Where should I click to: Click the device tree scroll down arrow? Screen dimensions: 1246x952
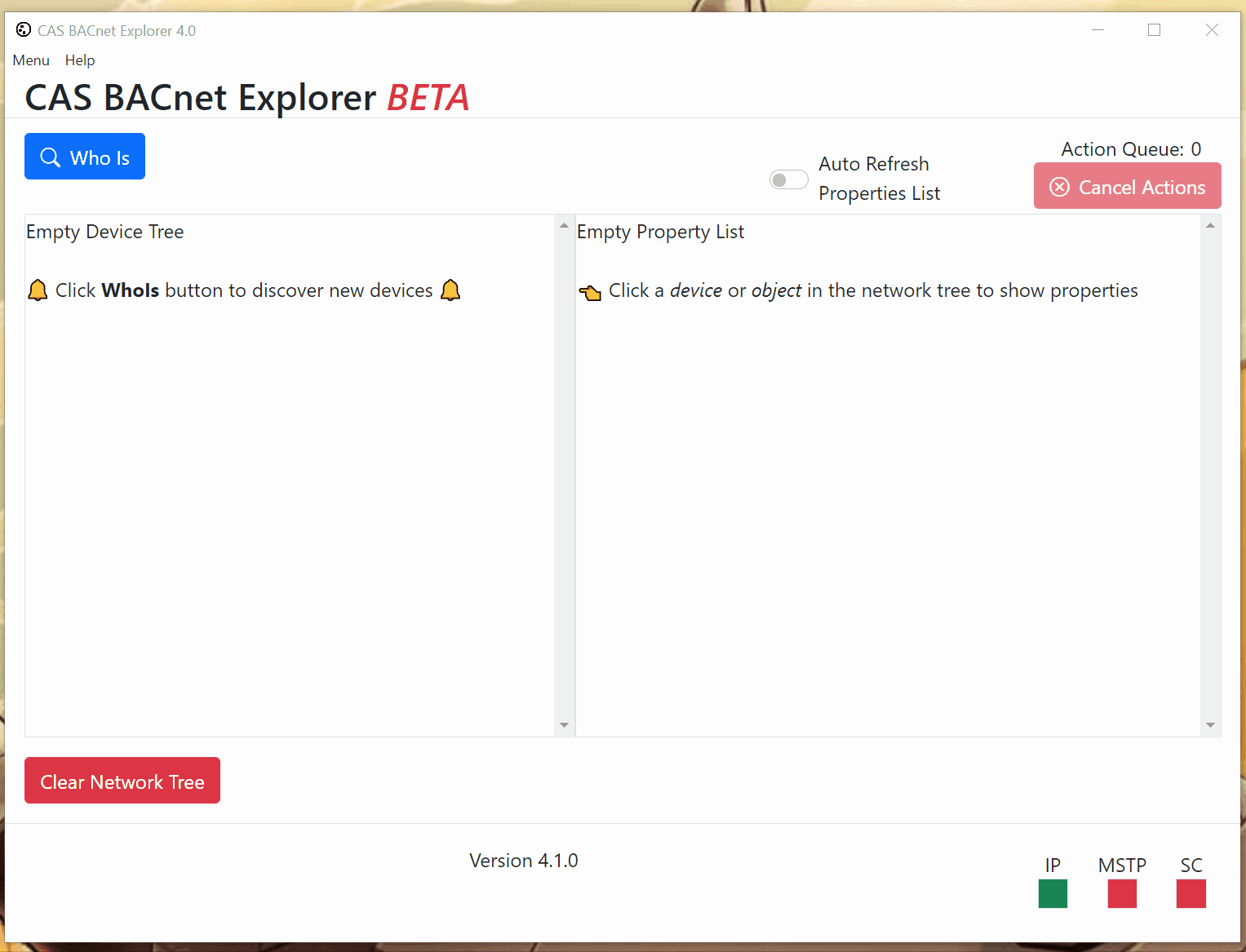pyautogui.click(x=564, y=725)
